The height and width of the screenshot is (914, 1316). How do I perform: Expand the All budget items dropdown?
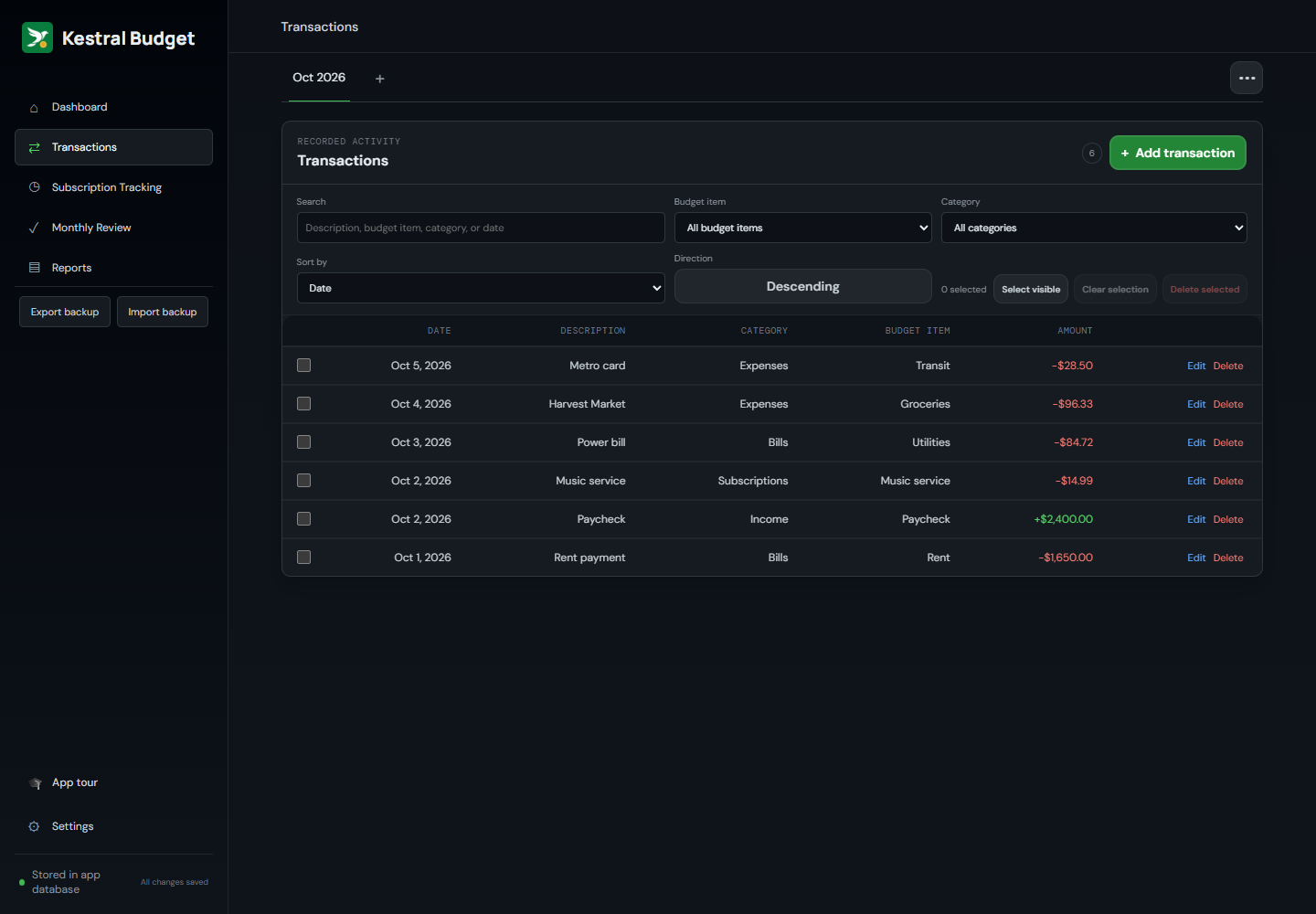pos(803,228)
